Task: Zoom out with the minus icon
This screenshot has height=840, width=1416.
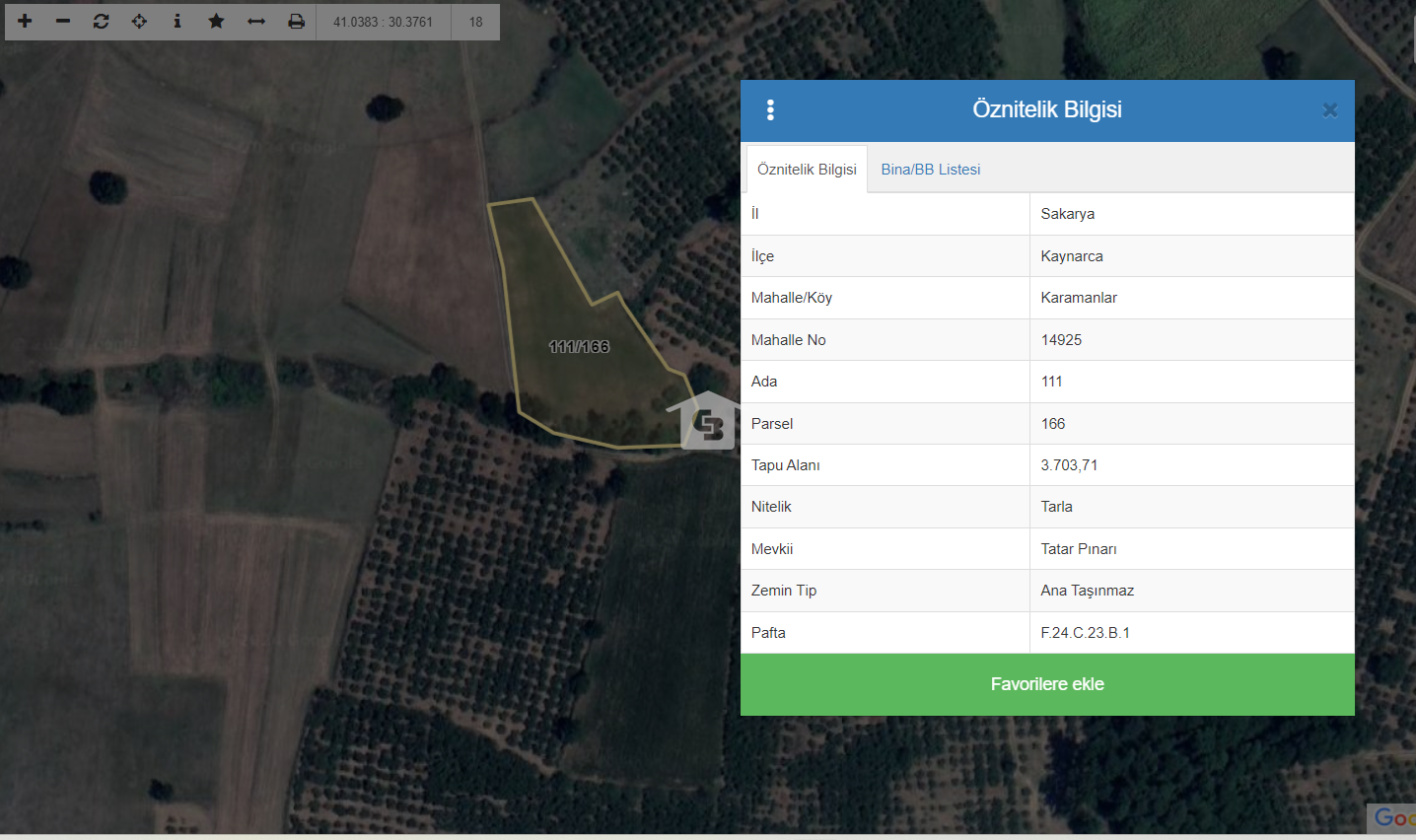Action: [x=63, y=21]
